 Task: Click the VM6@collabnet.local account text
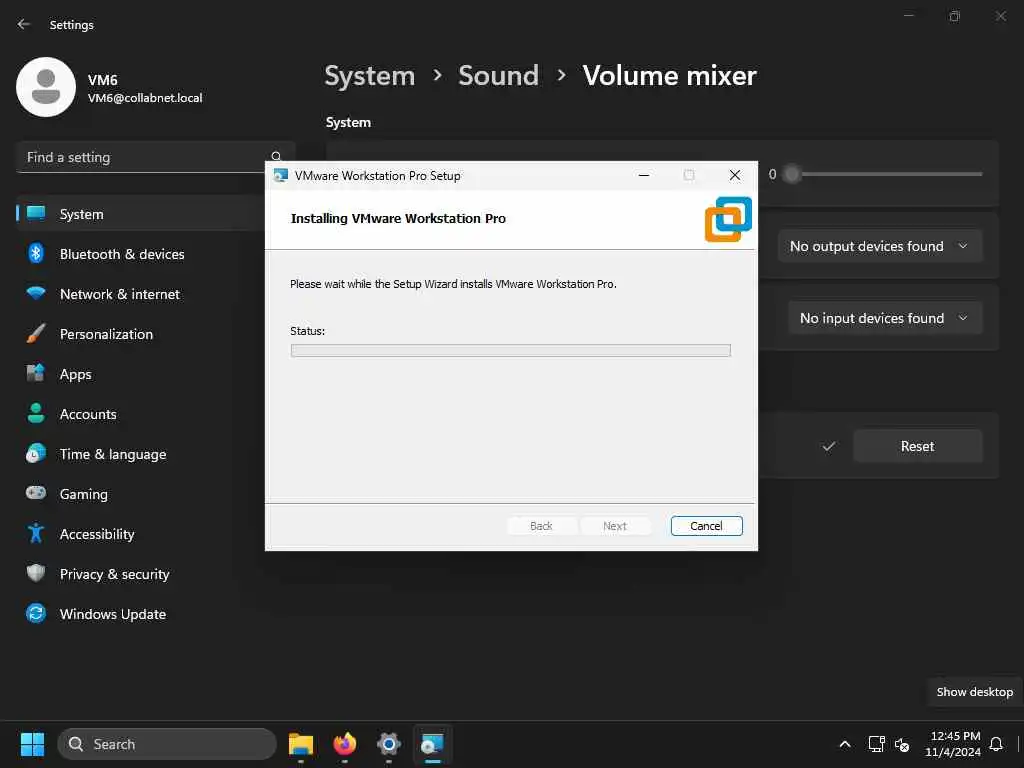click(x=145, y=98)
